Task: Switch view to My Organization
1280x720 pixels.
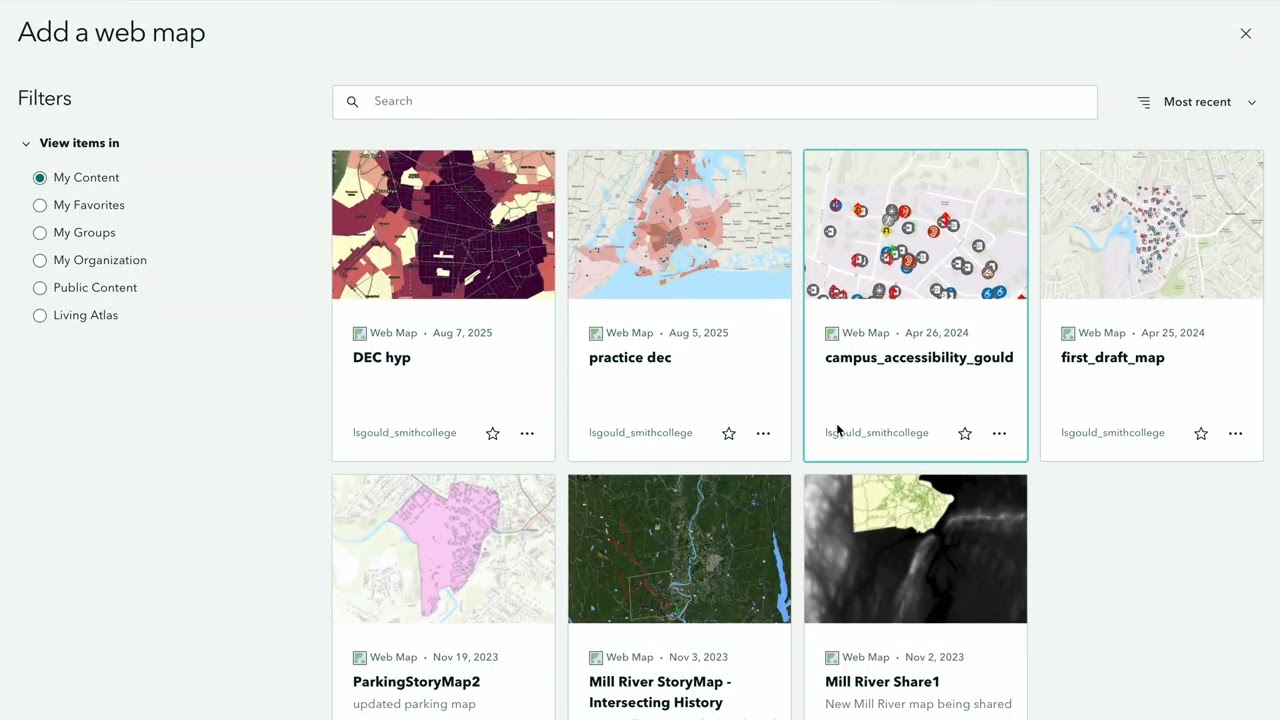Action: coord(40,260)
